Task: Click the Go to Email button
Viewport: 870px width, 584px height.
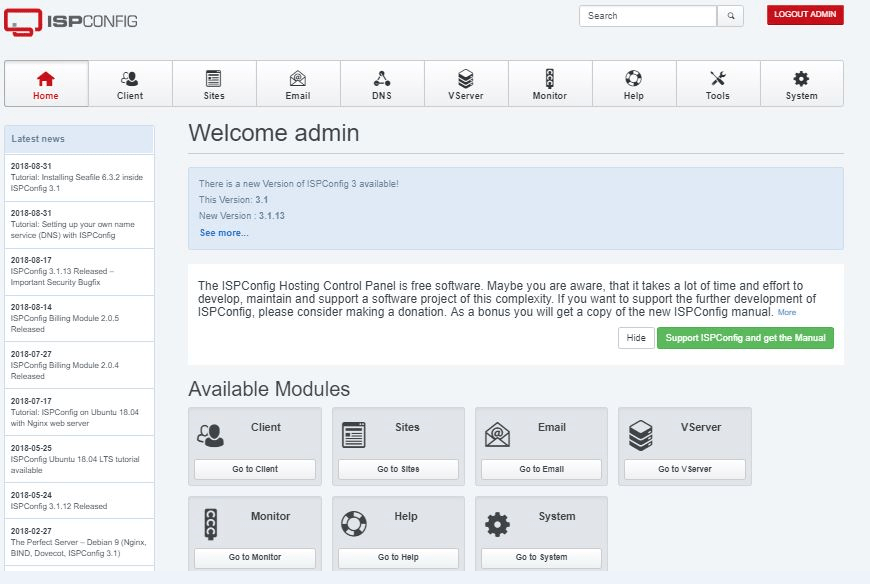Action: pyautogui.click(x=542, y=469)
